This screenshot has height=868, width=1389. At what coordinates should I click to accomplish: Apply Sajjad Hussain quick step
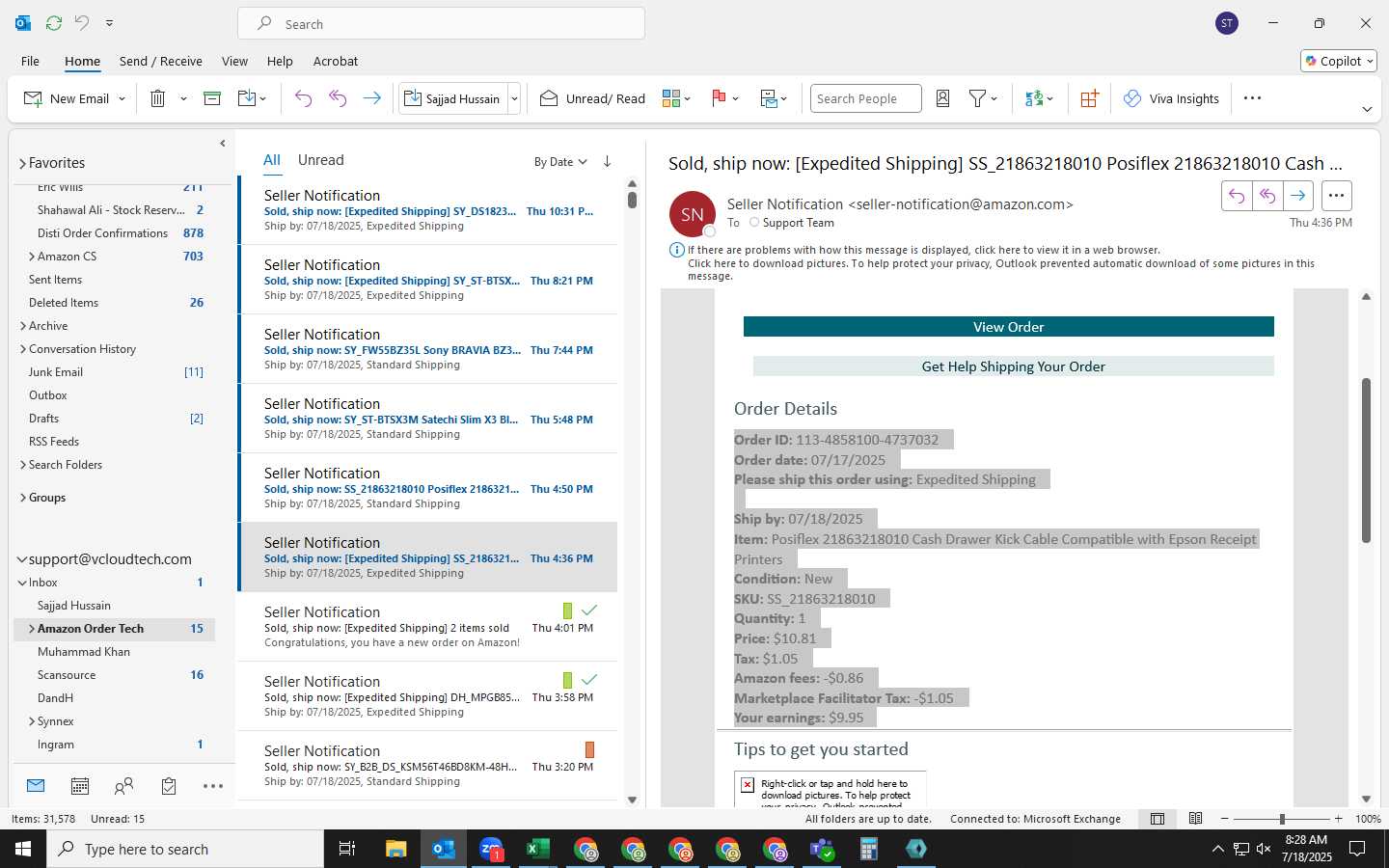pyautogui.click(x=452, y=98)
